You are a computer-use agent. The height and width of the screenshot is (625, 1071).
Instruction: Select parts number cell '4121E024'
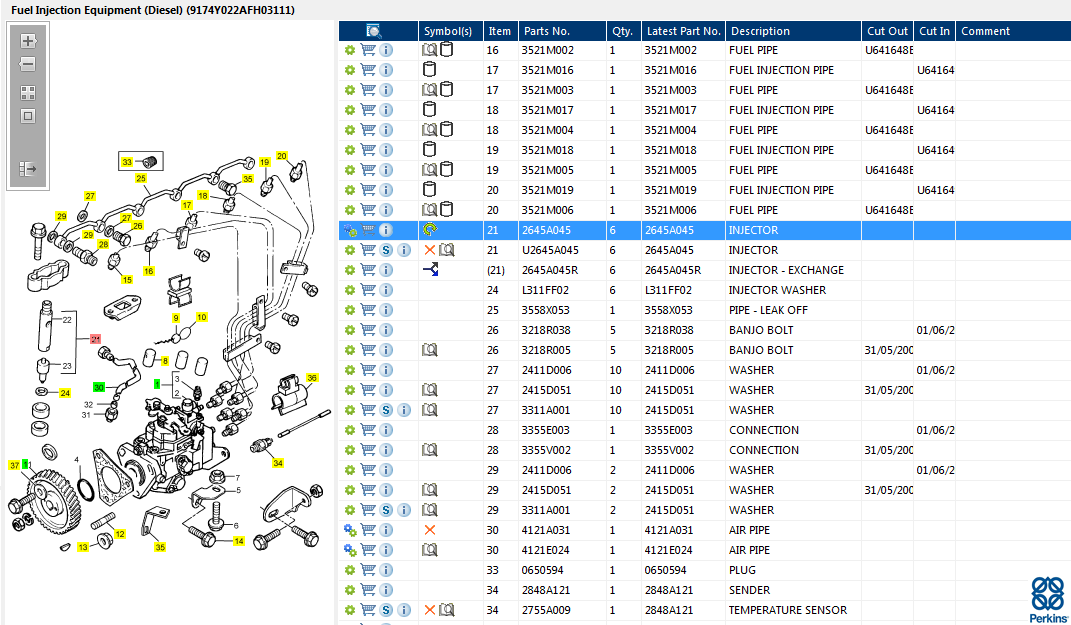[562, 550]
